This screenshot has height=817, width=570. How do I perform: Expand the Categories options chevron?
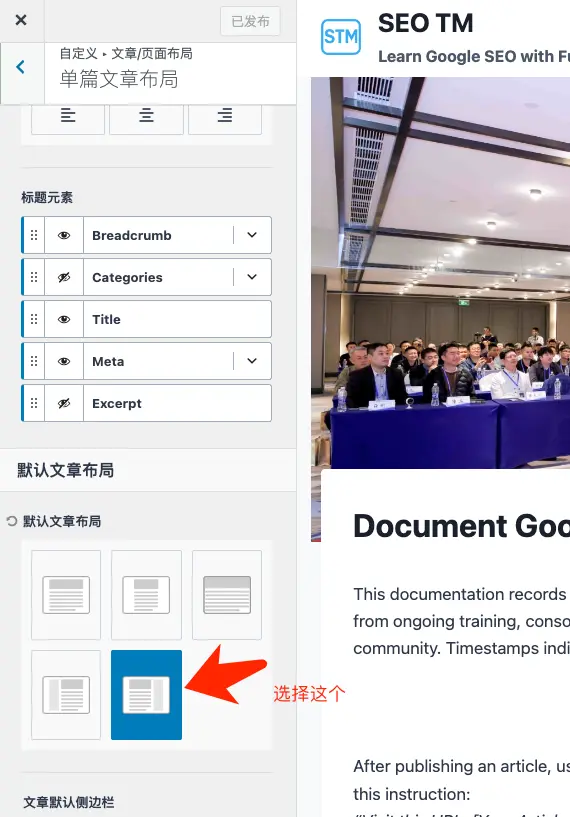click(252, 277)
